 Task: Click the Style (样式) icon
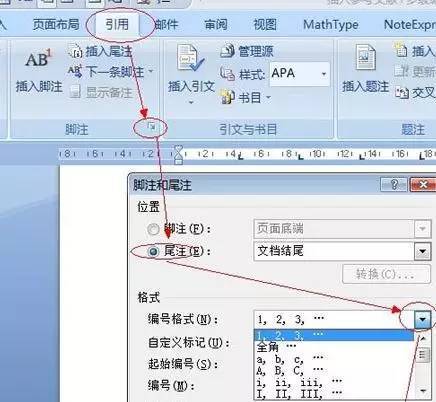[x=228, y=73]
